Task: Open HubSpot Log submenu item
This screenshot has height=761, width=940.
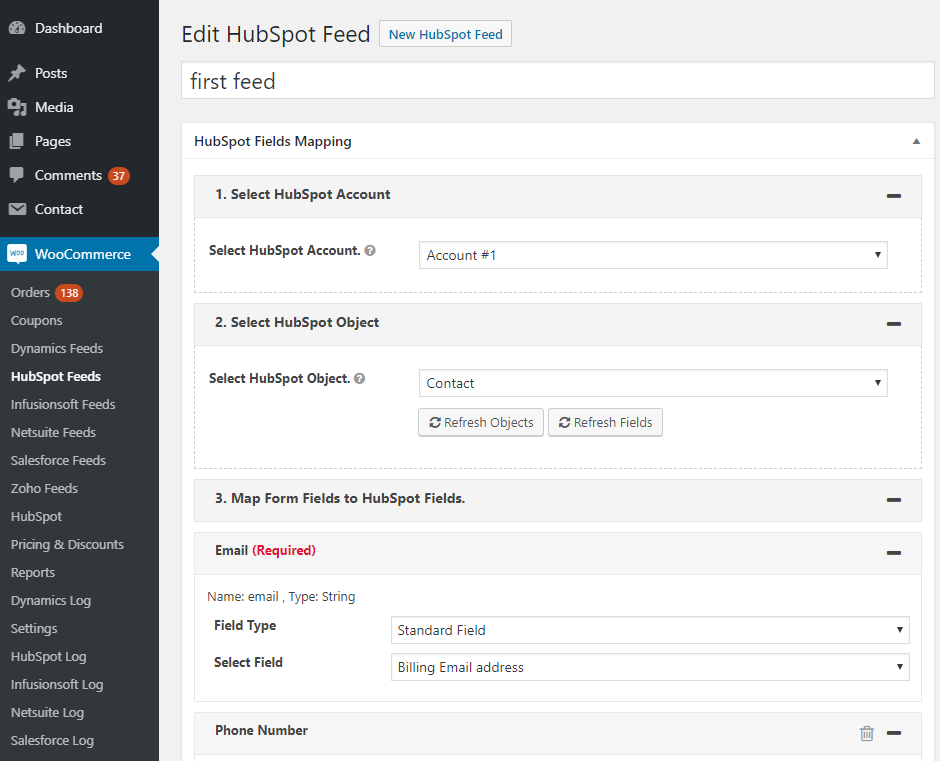Action: point(49,657)
